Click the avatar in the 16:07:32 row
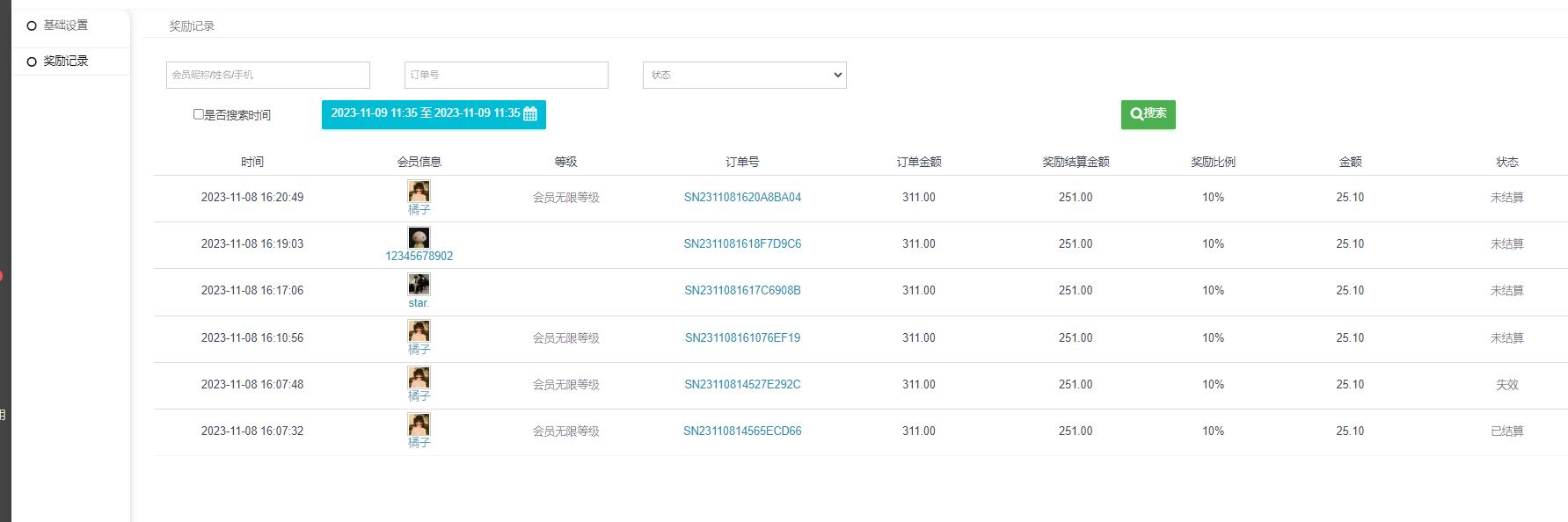The width and height of the screenshot is (1568, 522). click(x=419, y=424)
